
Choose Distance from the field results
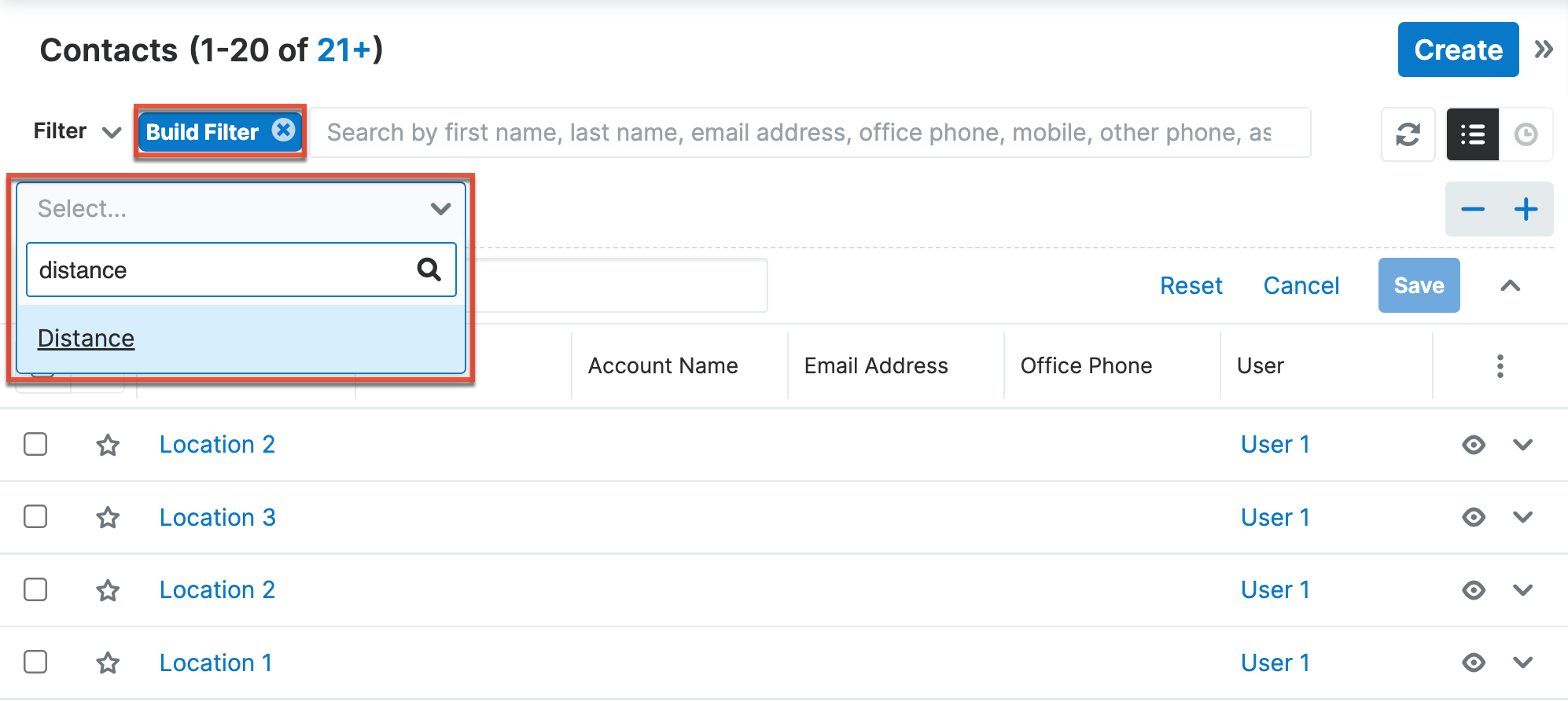click(x=86, y=339)
